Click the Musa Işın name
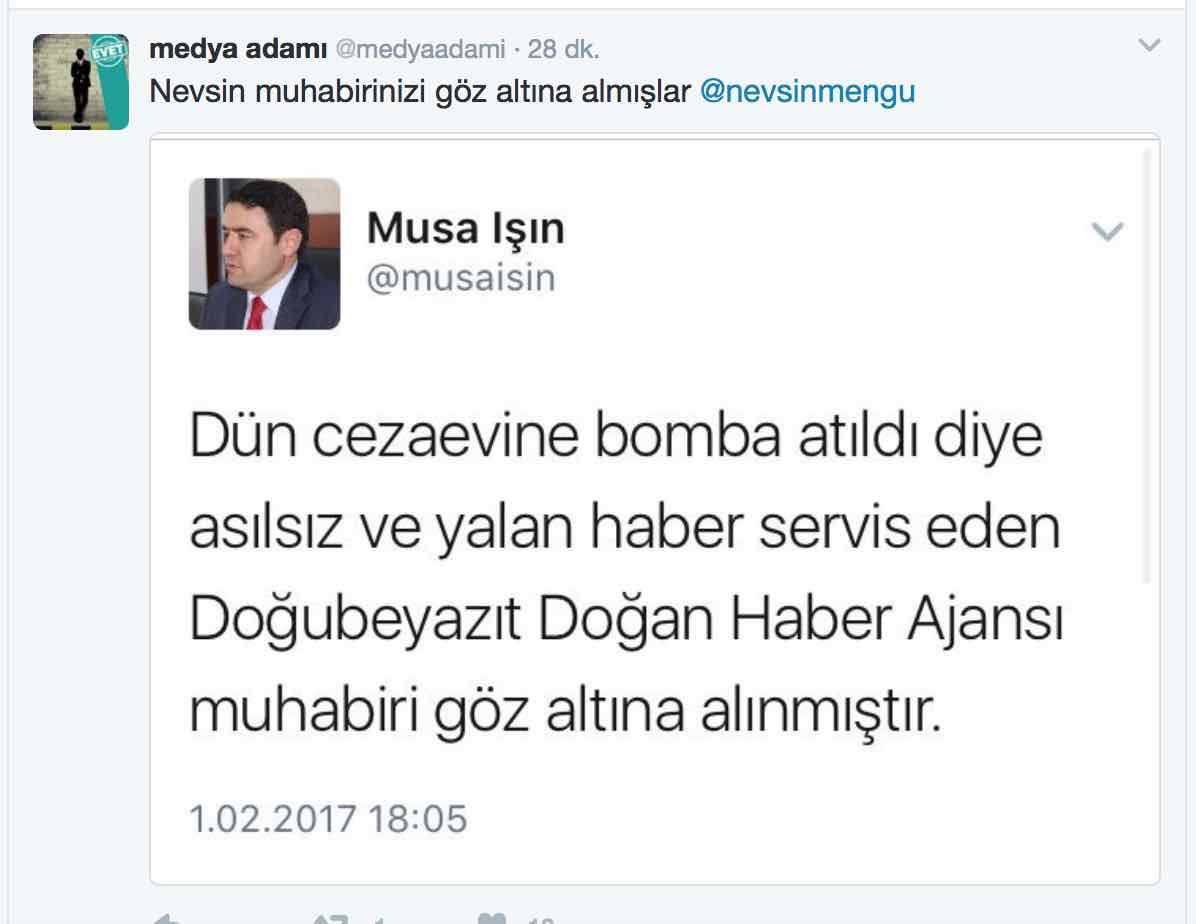Image resolution: width=1196 pixels, height=924 pixels. [465, 228]
